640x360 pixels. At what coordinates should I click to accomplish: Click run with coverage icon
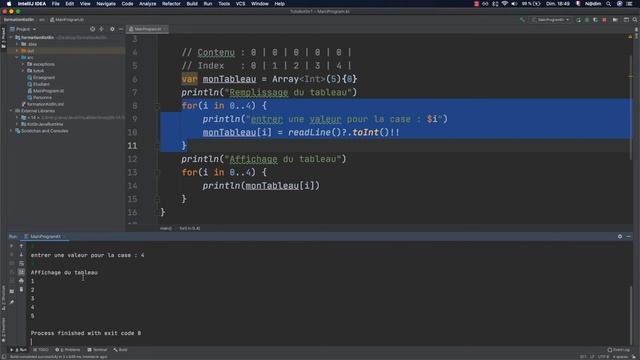596,20
